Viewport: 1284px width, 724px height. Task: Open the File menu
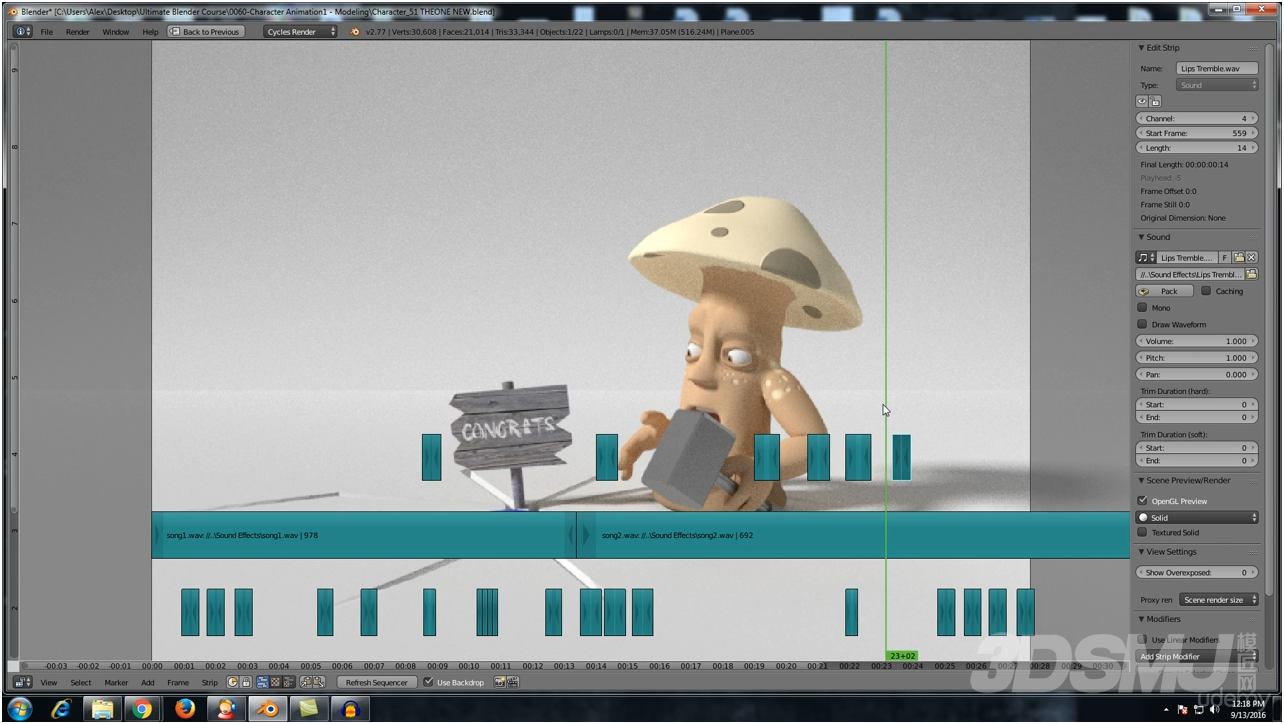pos(47,32)
